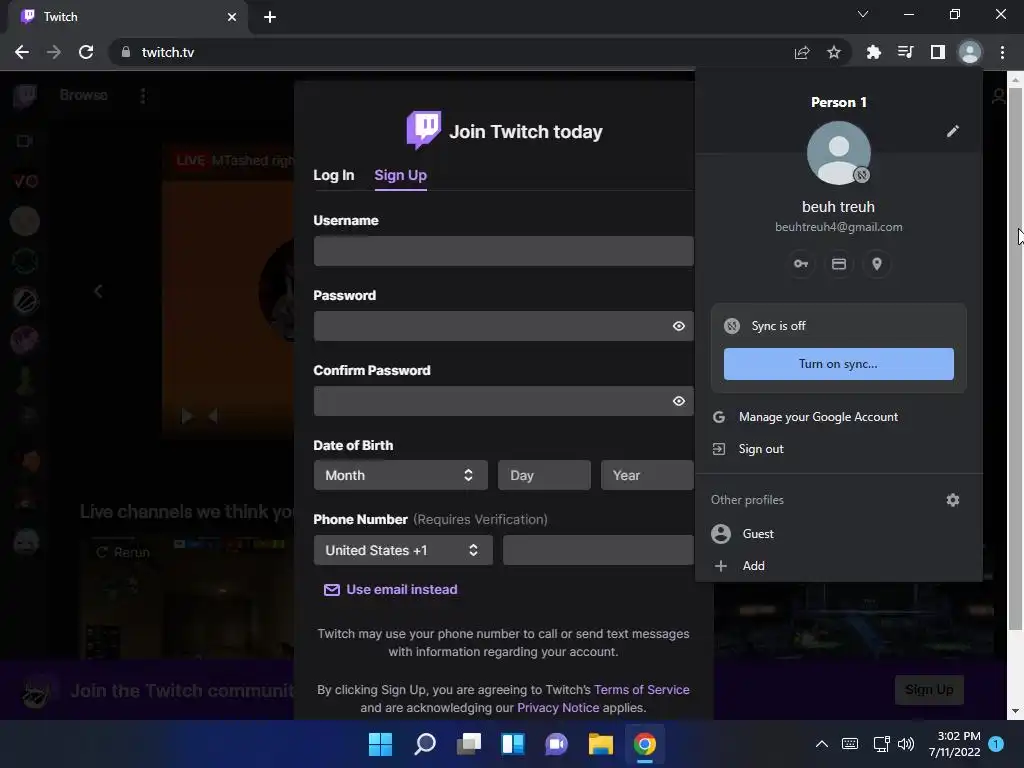Open Windows Start menu
Screen dimensions: 1024x768
[380, 744]
